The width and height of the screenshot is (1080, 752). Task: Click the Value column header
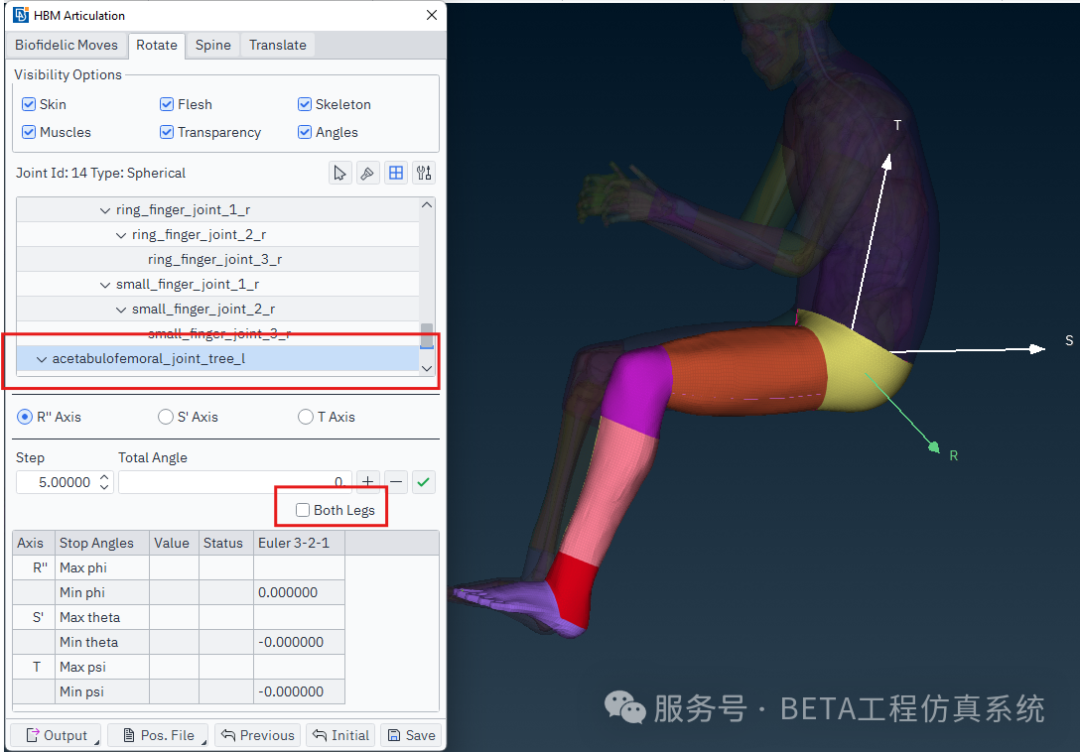[174, 543]
